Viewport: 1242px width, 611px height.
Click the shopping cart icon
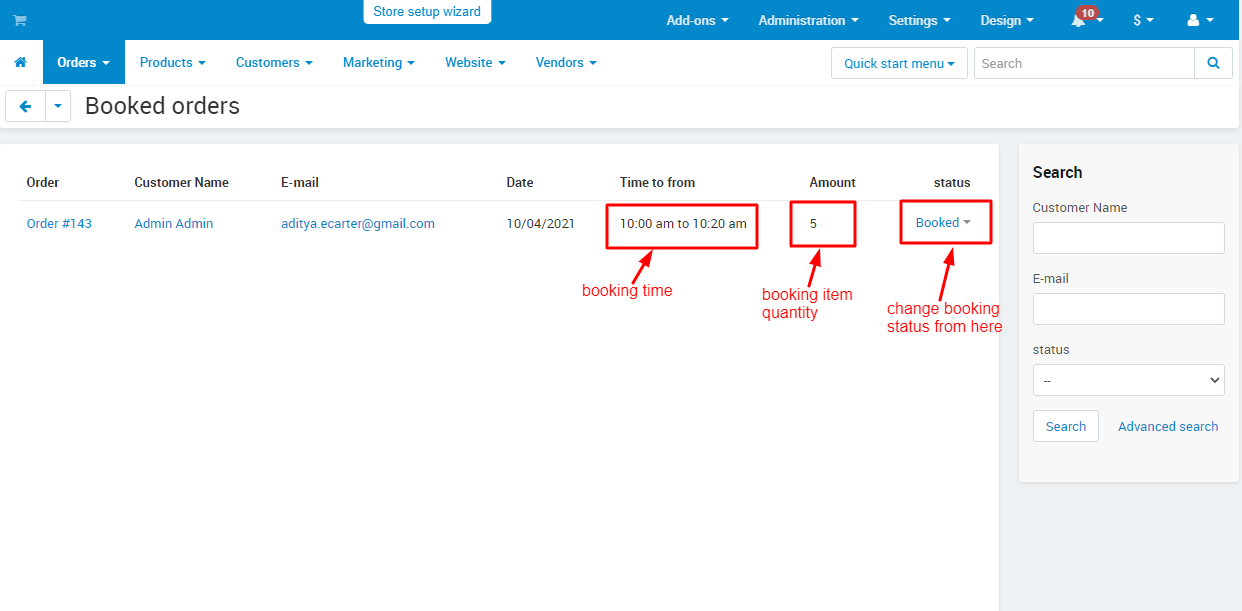(x=20, y=20)
